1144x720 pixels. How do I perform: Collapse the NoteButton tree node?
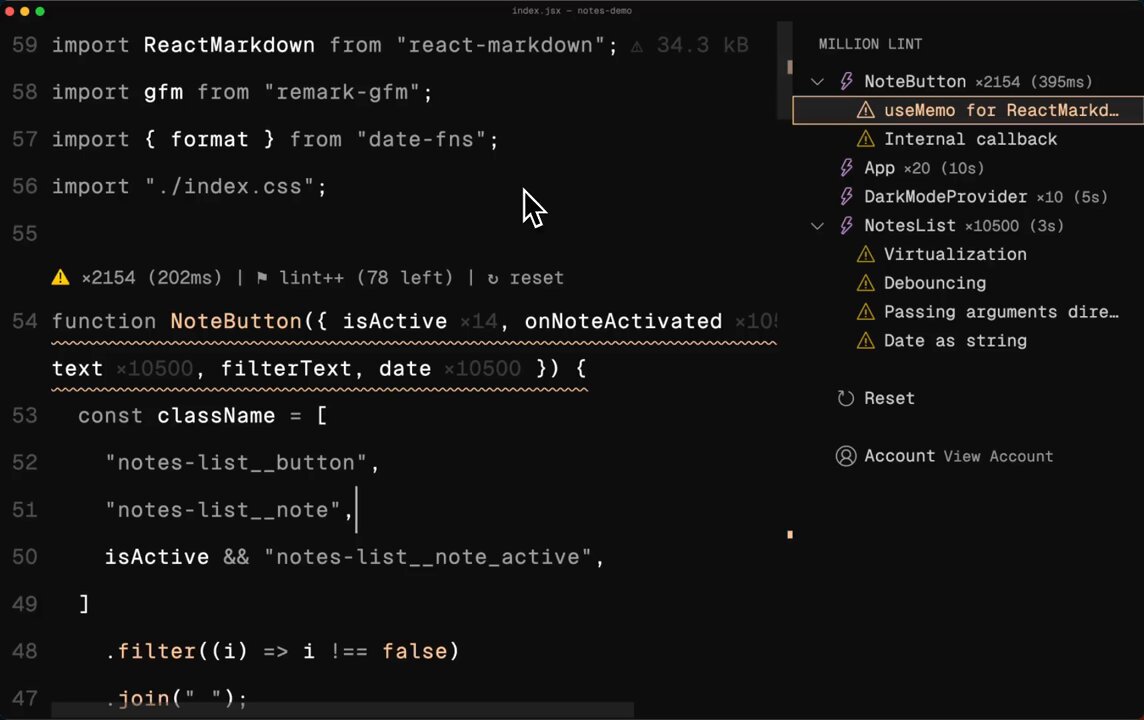(x=817, y=82)
